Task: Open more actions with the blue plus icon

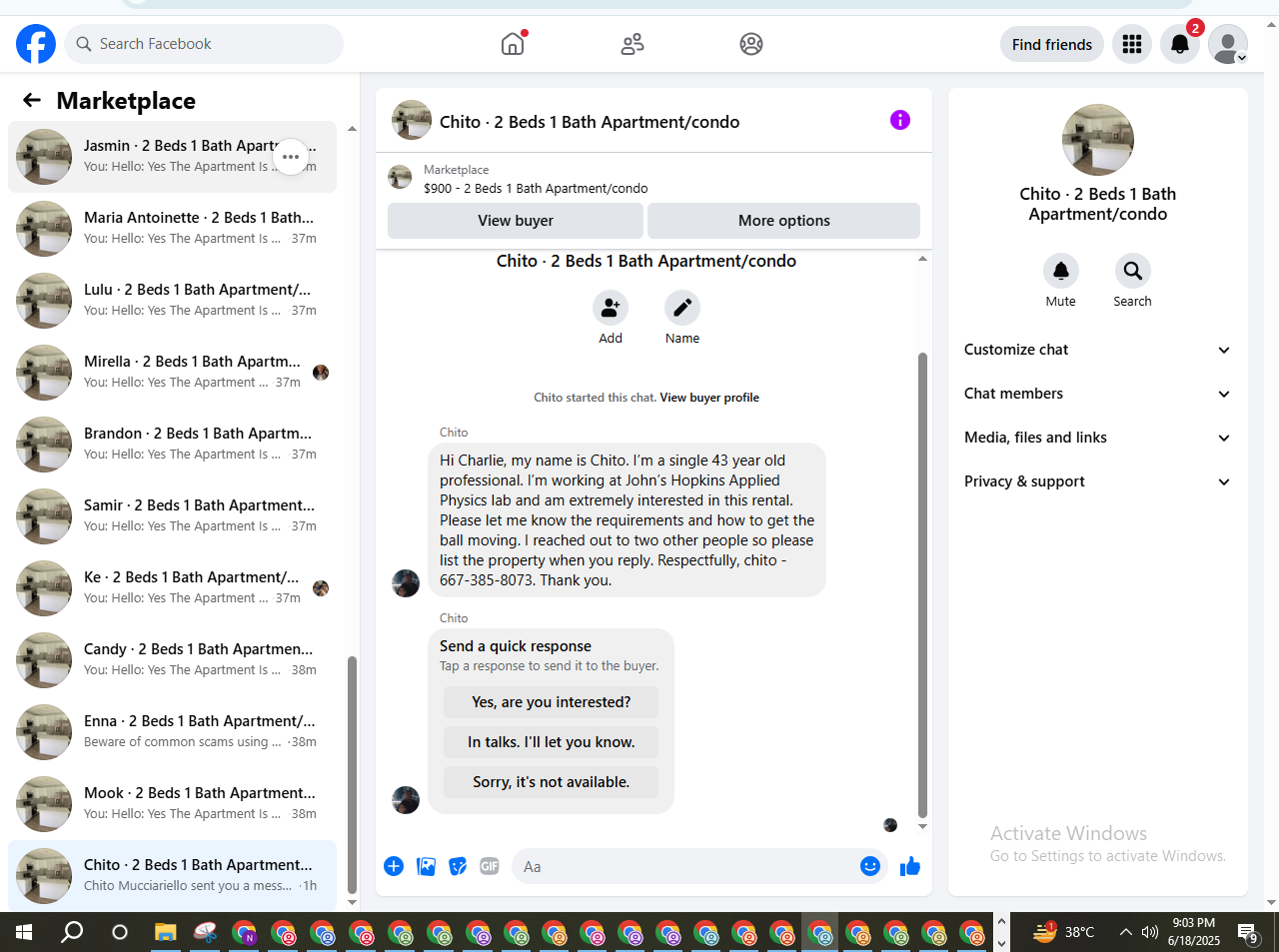Action: point(394,866)
